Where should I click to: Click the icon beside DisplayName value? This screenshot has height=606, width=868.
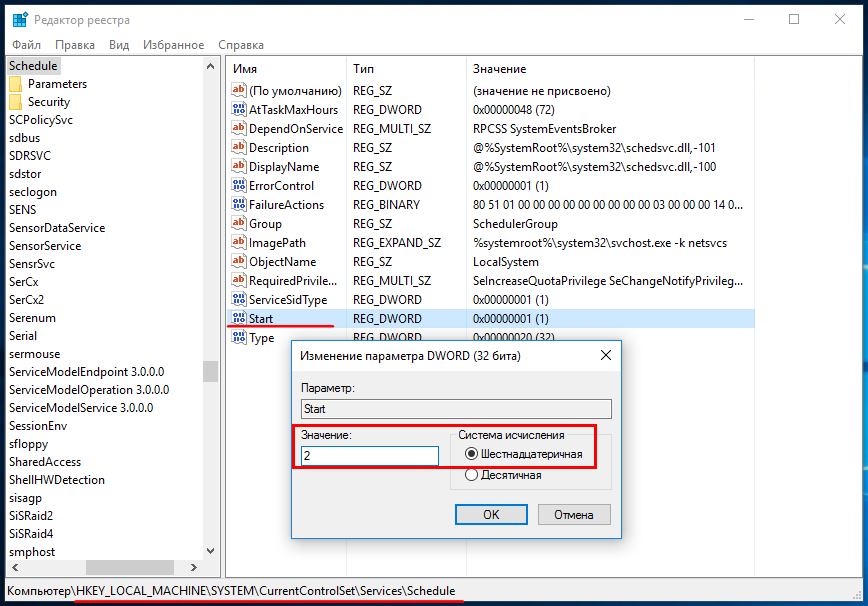tap(239, 166)
